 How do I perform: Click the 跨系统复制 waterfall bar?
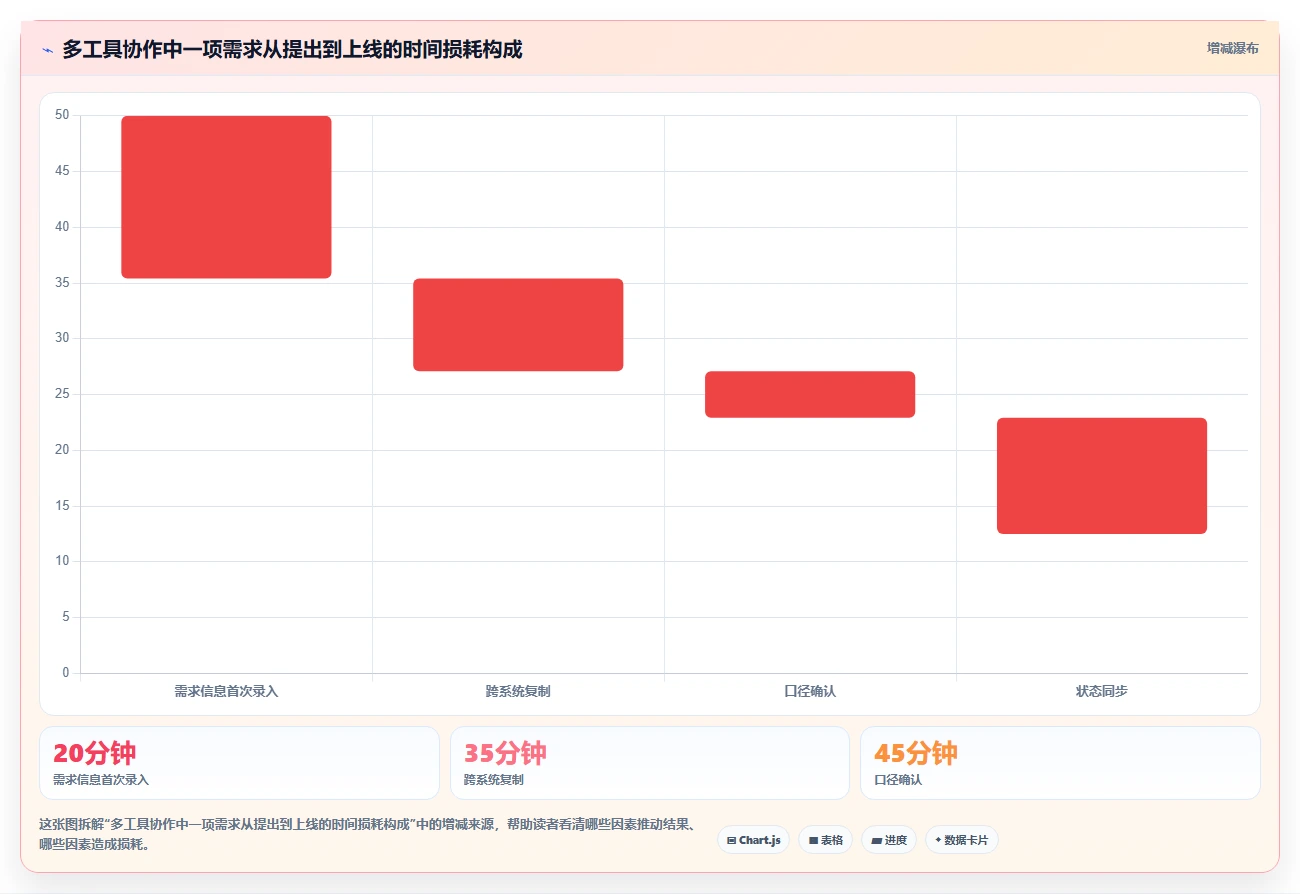coord(518,325)
